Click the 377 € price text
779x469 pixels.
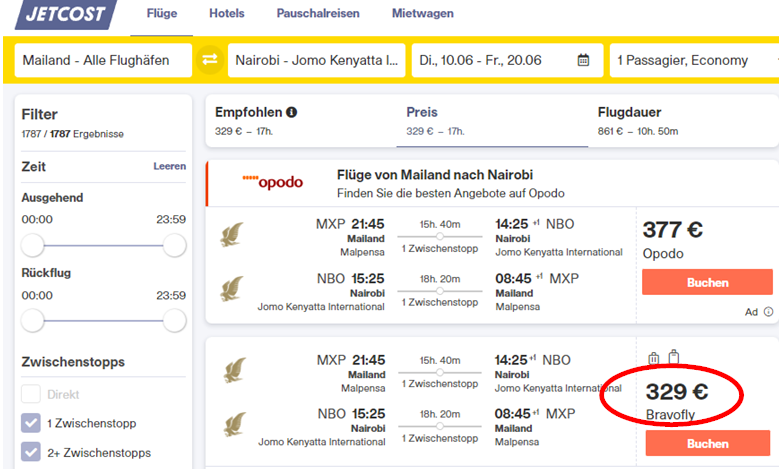click(673, 230)
